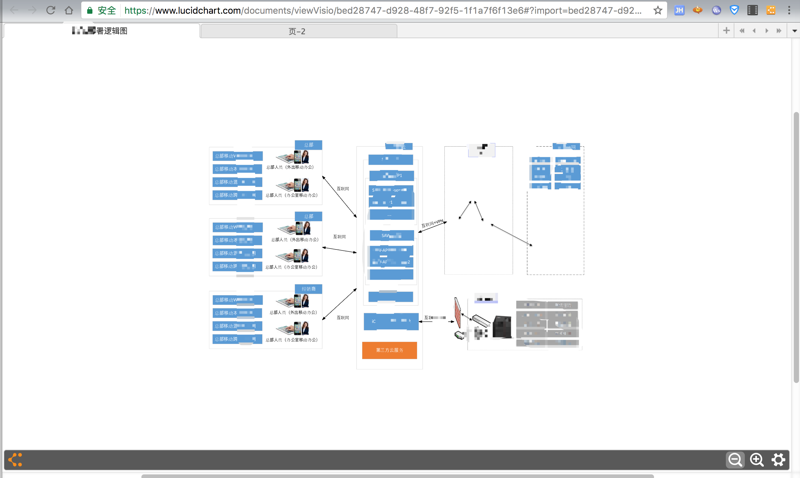Open the orange Lucidchart extension icon
Viewport: 800px width, 478px height.
click(771, 10)
